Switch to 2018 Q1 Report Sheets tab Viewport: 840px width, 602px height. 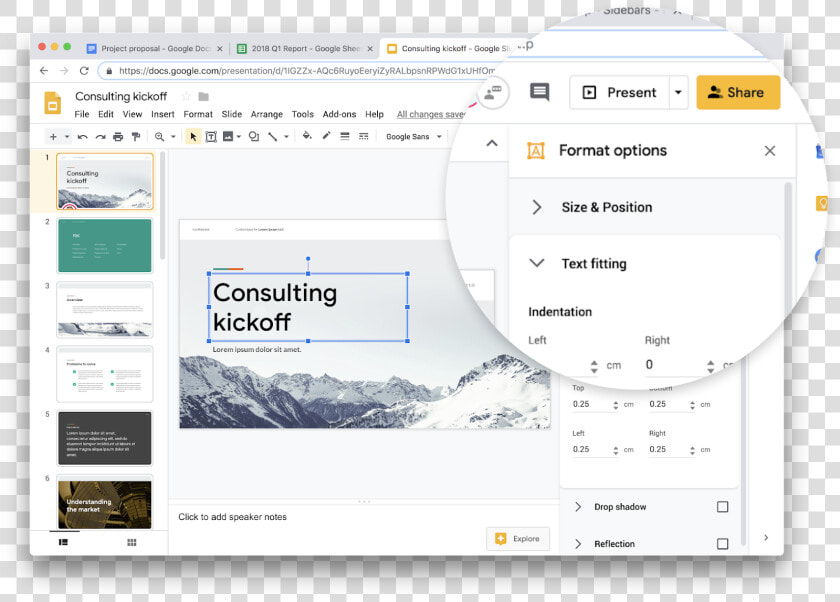(x=304, y=48)
